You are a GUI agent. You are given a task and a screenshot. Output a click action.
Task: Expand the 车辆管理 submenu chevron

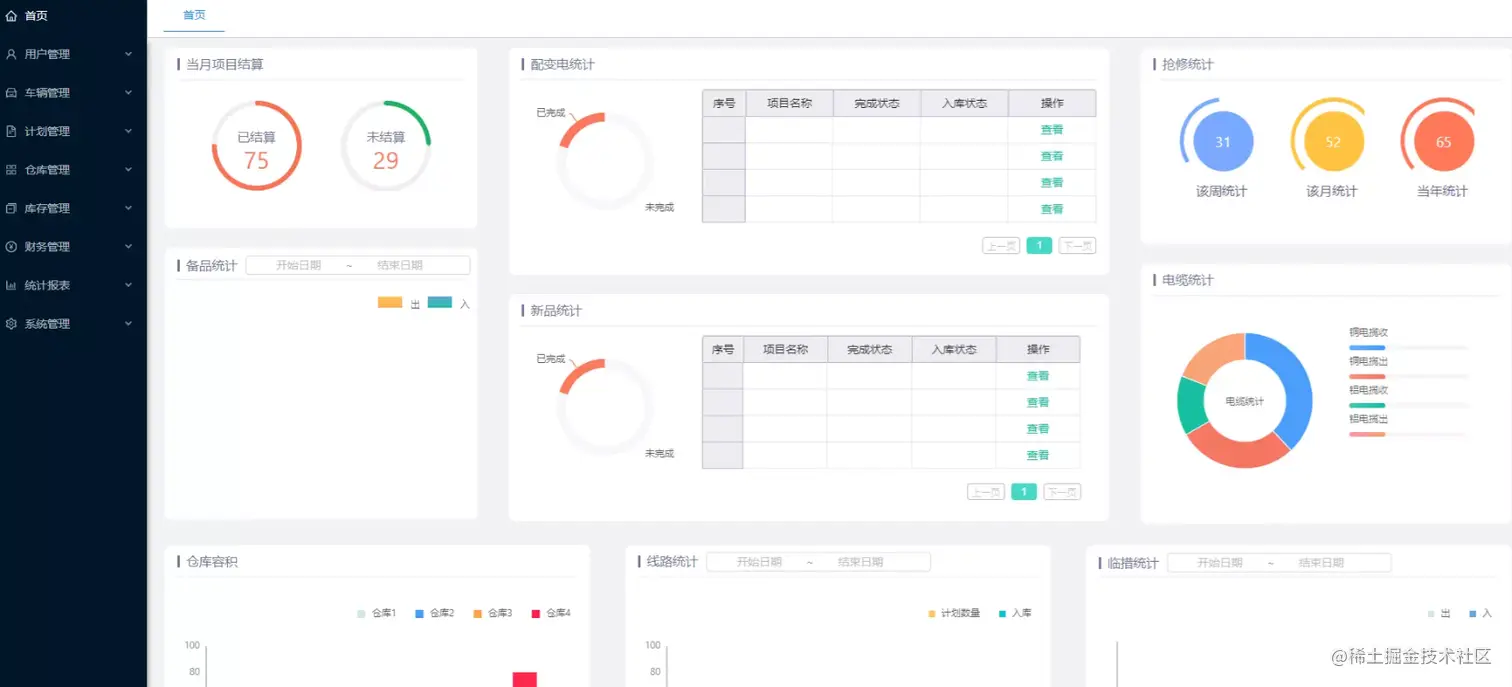(128, 93)
